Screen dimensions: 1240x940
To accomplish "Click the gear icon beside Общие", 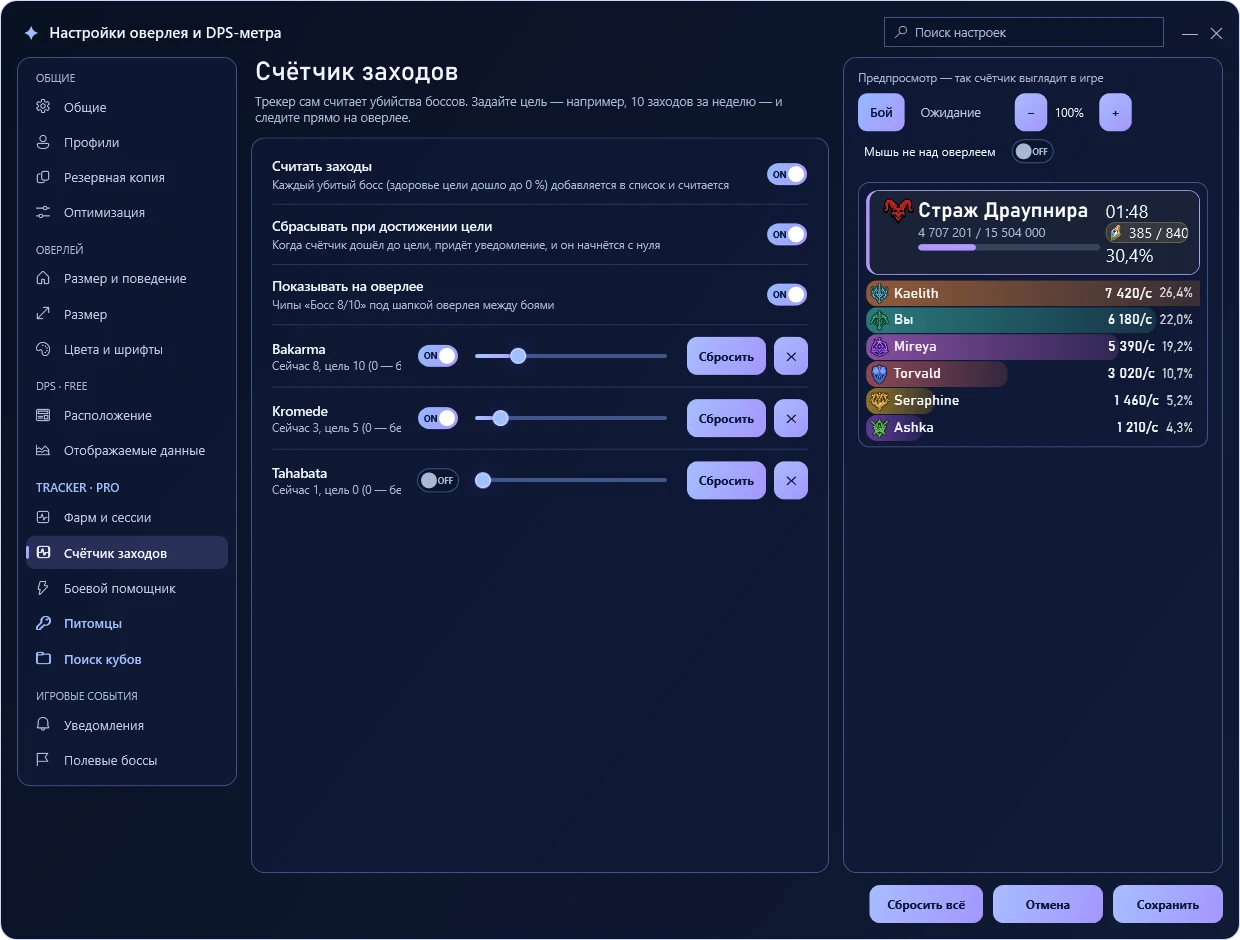I will [x=43, y=107].
